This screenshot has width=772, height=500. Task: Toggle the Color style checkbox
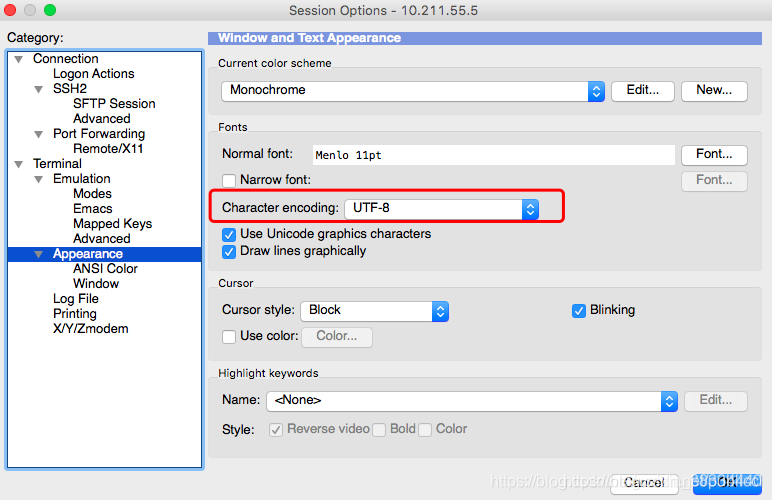coord(425,430)
